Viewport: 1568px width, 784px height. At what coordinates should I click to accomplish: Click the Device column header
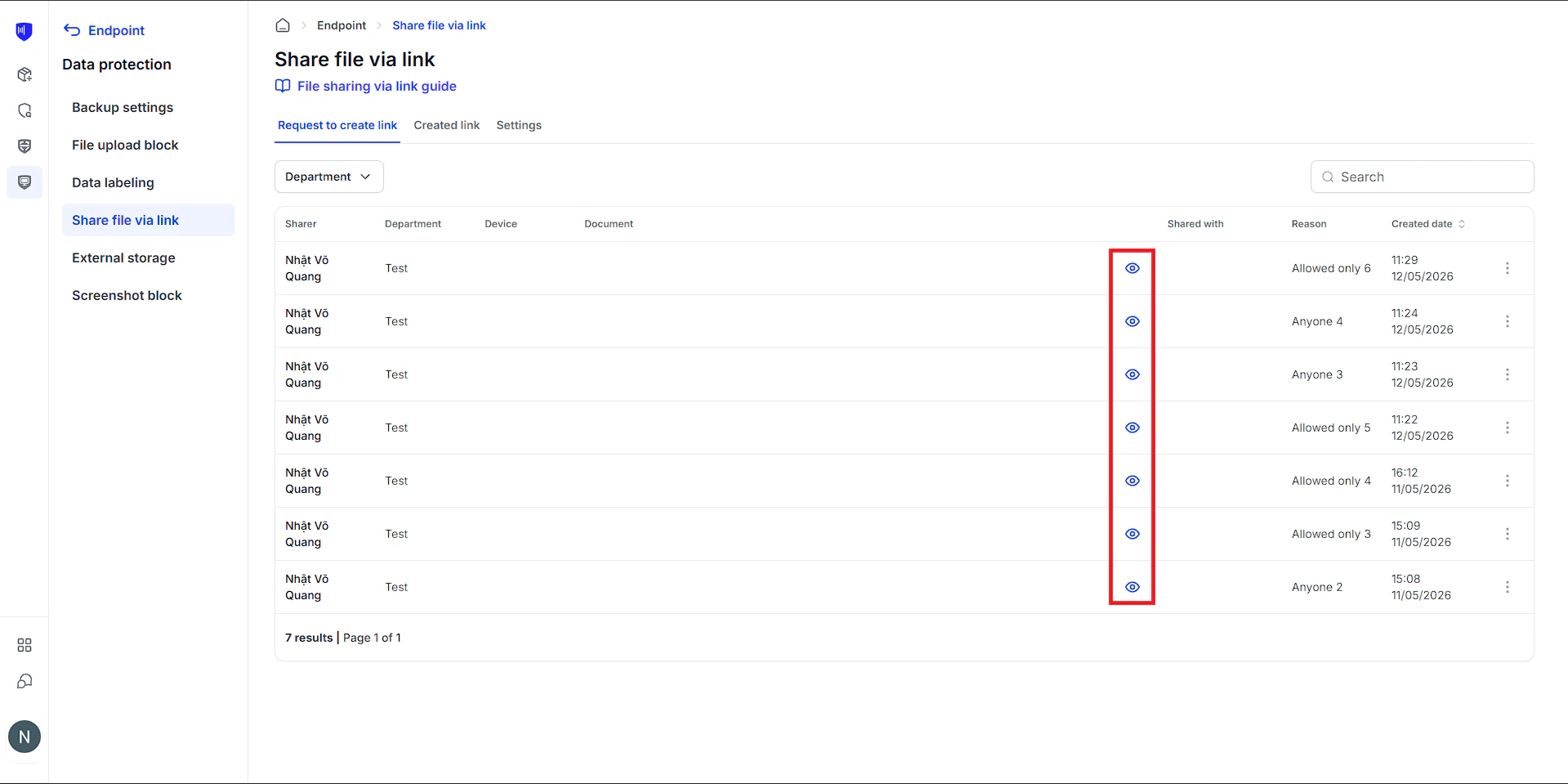(501, 224)
